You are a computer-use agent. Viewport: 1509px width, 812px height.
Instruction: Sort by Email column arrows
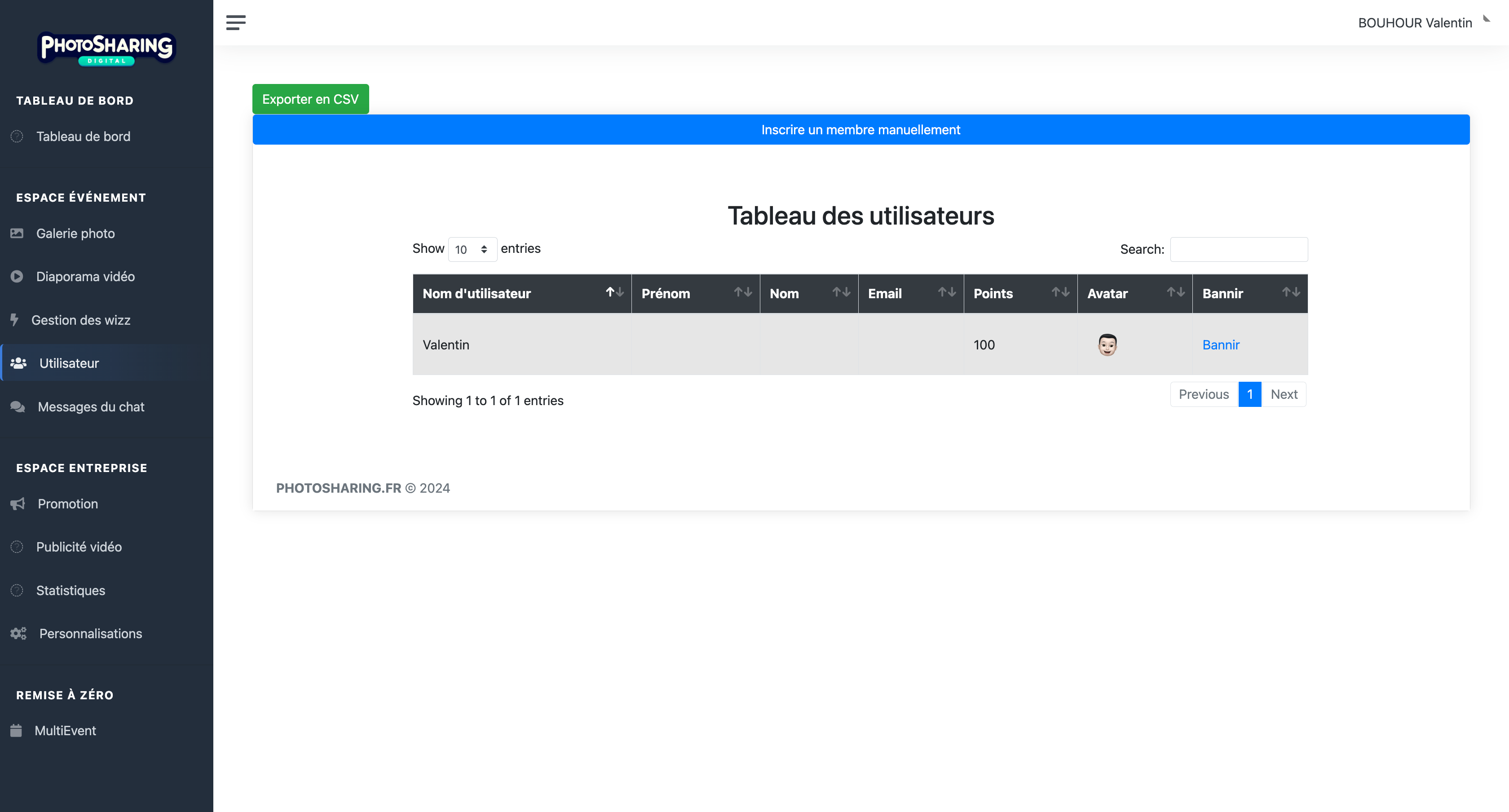point(947,292)
